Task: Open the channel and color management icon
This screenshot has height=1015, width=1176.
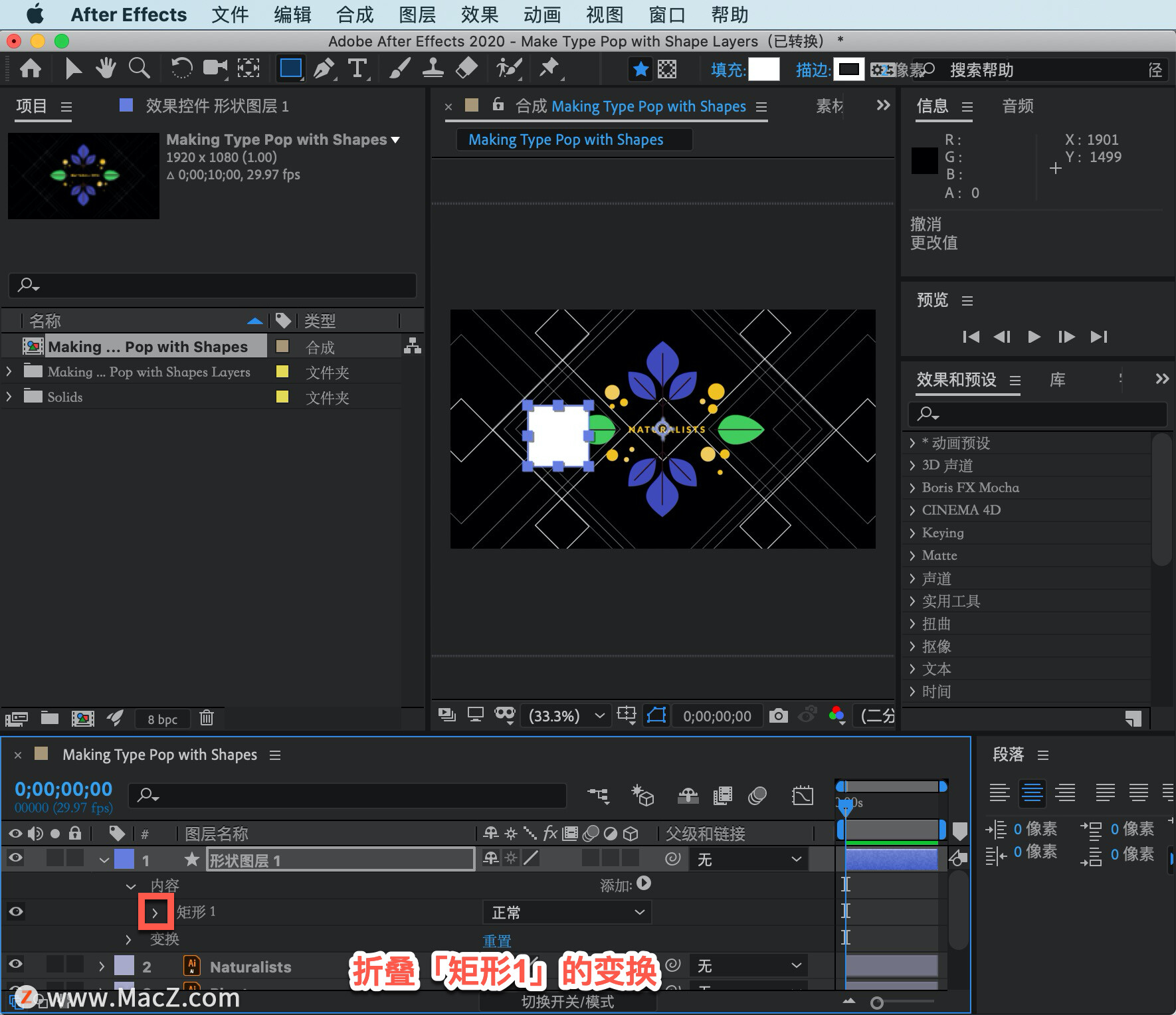Action: pos(837,715)
